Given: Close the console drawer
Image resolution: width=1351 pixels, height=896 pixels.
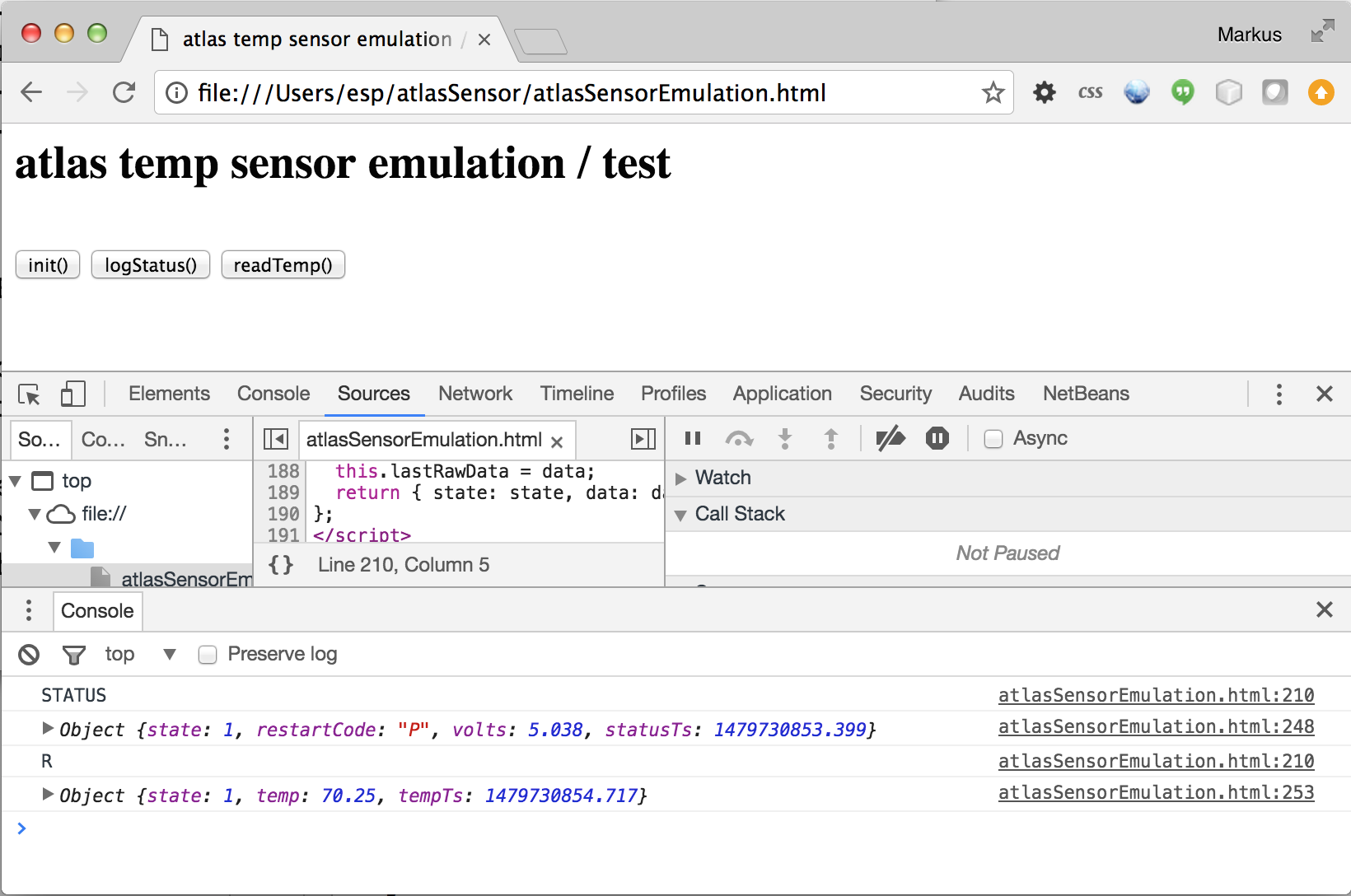Looking at the screenshot, I should coord(1325,609).
